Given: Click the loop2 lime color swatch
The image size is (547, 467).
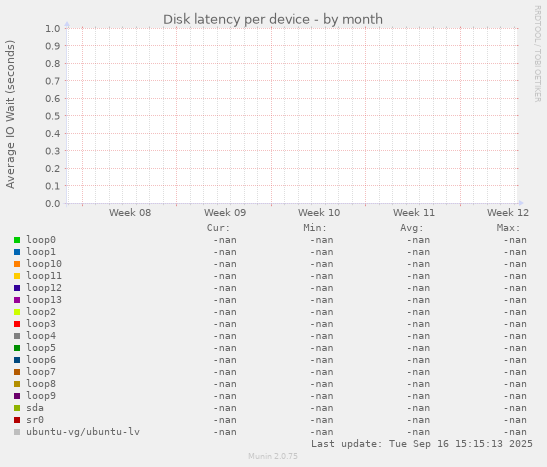Looking at the screenshot, I should point(17,312).
